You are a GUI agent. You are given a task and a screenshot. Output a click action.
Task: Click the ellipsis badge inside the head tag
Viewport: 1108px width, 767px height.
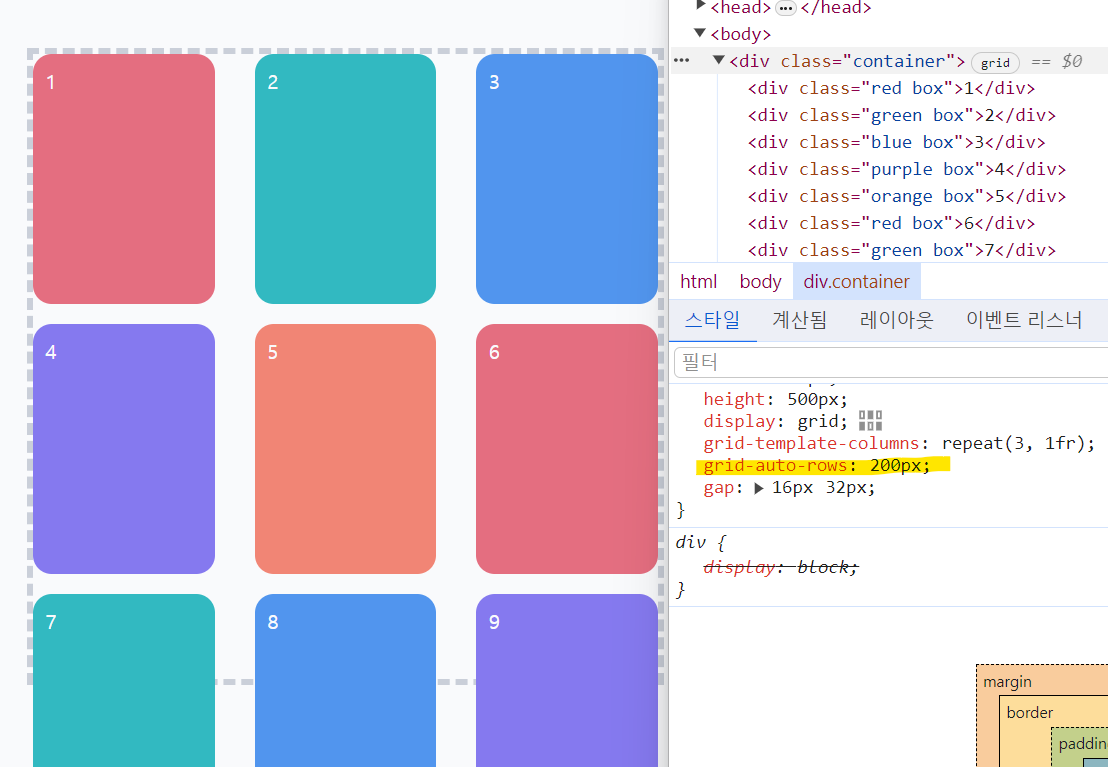point(785,8)
